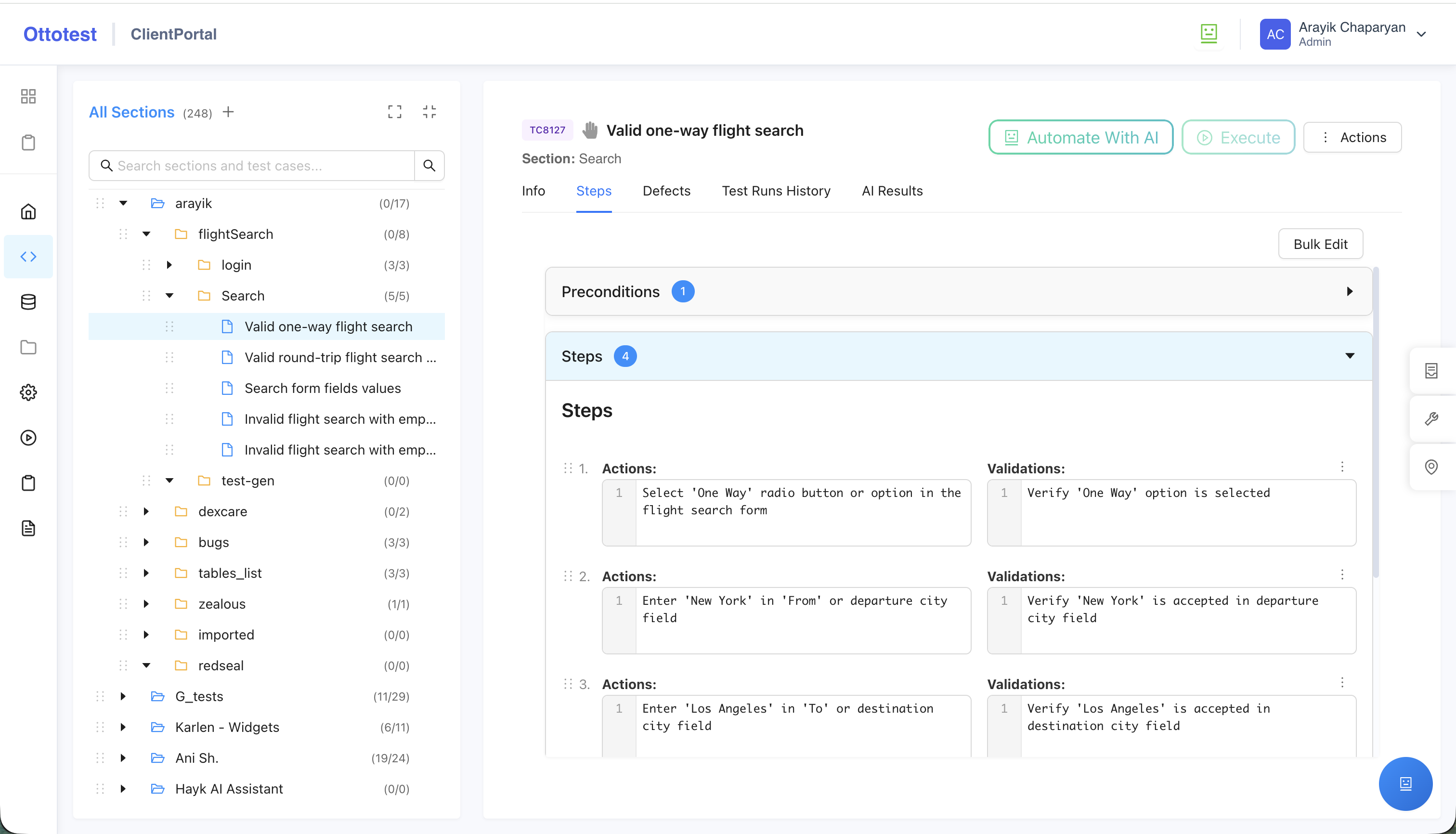The image size is (1456, 834).
Task: Add a new section with plus icon
Action: click(228, 112)
